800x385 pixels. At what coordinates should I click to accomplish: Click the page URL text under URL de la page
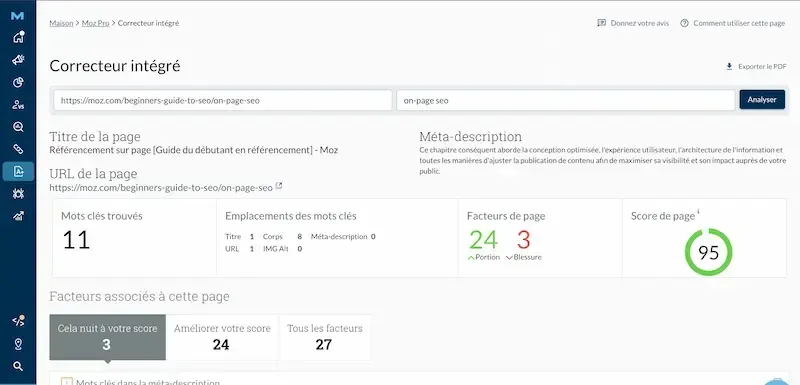161,188
